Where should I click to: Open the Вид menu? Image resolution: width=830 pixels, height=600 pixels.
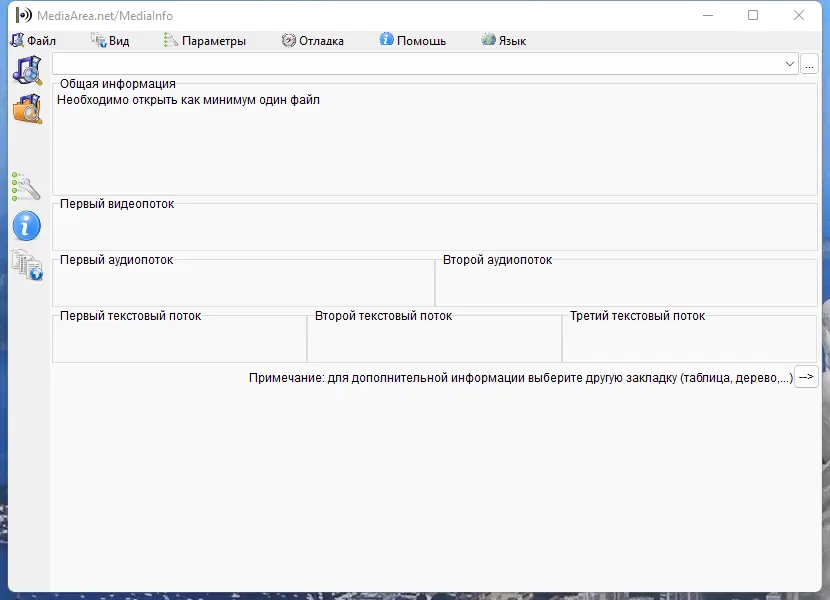[x=110, y=41]
